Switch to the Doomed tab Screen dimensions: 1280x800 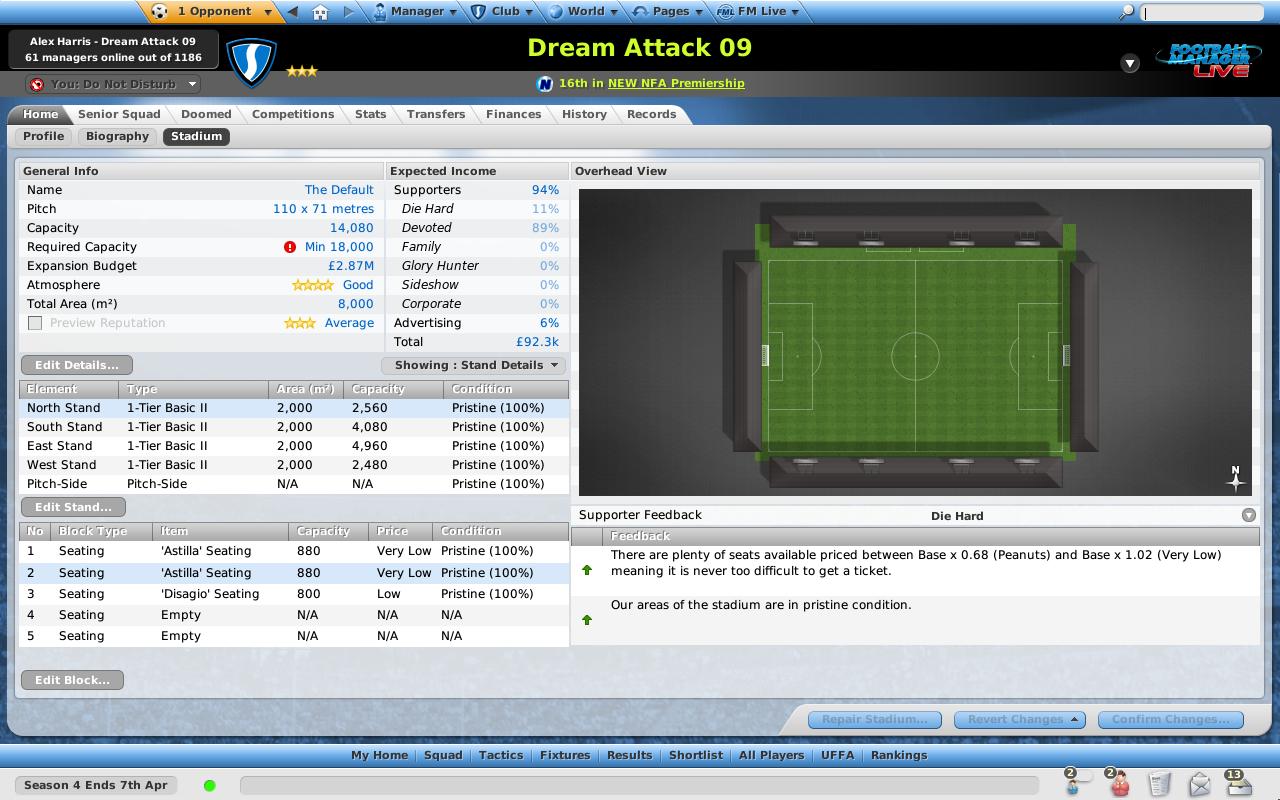click(206, 114)
